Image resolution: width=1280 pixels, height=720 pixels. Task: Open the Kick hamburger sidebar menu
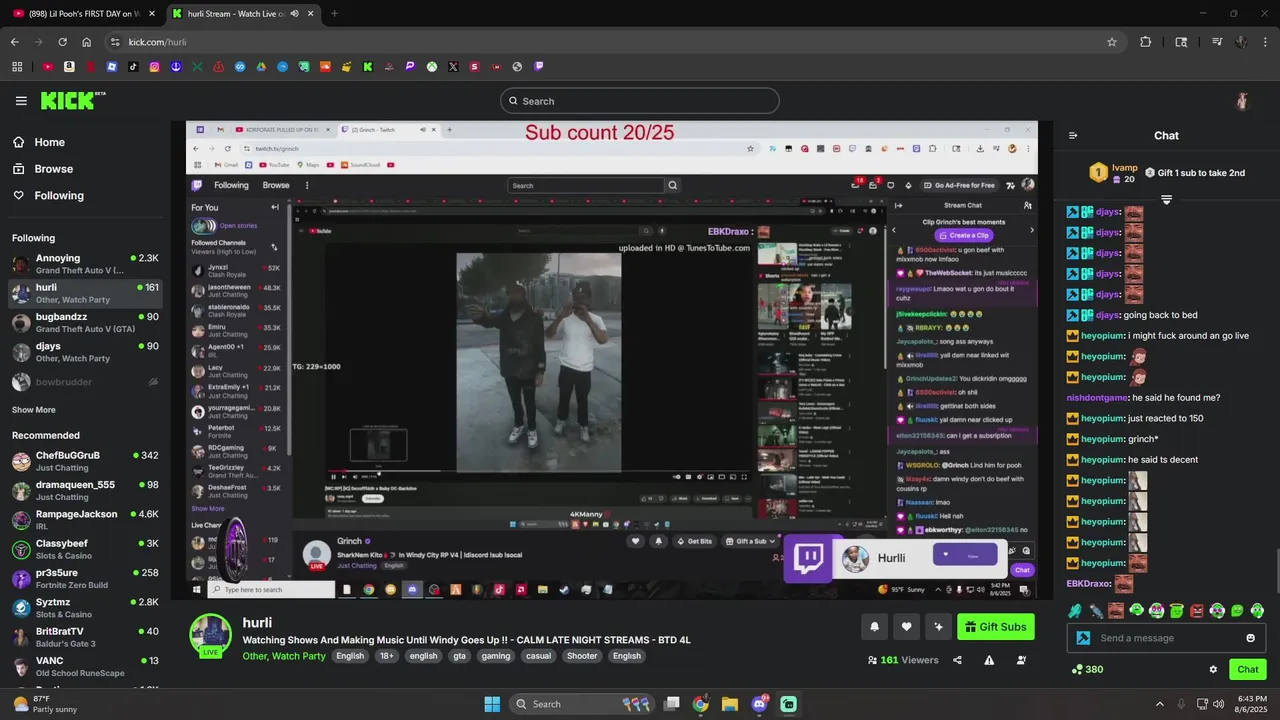[21, 101]
